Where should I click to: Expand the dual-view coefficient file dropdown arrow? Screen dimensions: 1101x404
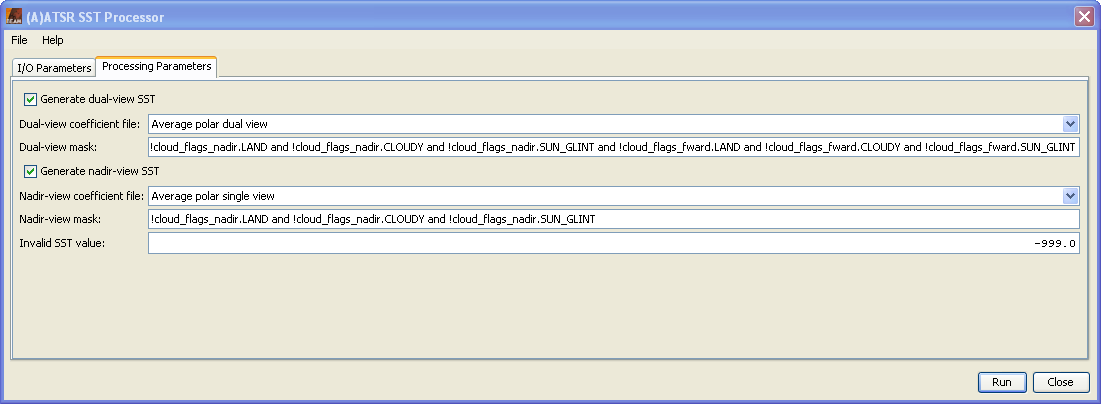point(1070,124)
